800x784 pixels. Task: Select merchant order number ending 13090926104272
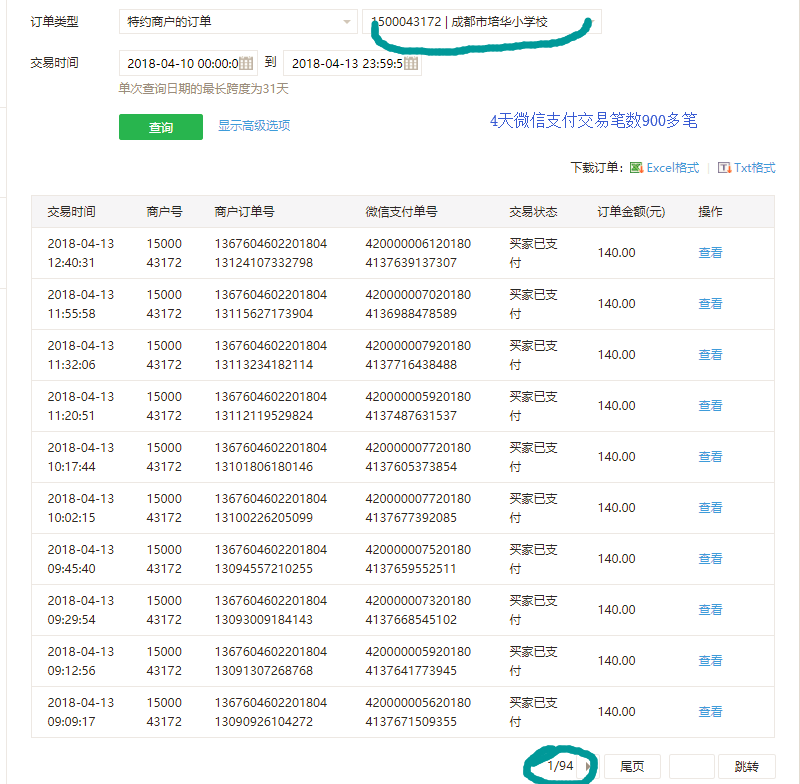(270, 712)
